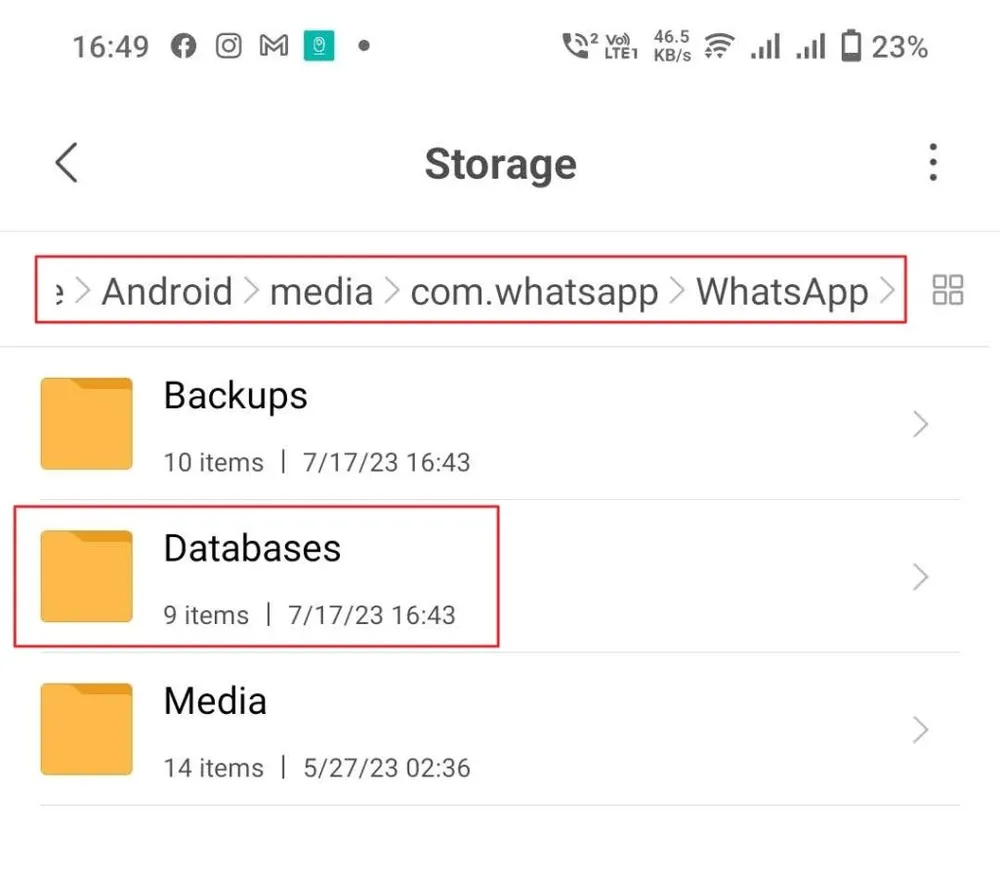Select Android in the breadcrumb path
This screenshot has height=875, width=1000.
tap(167, 291)
